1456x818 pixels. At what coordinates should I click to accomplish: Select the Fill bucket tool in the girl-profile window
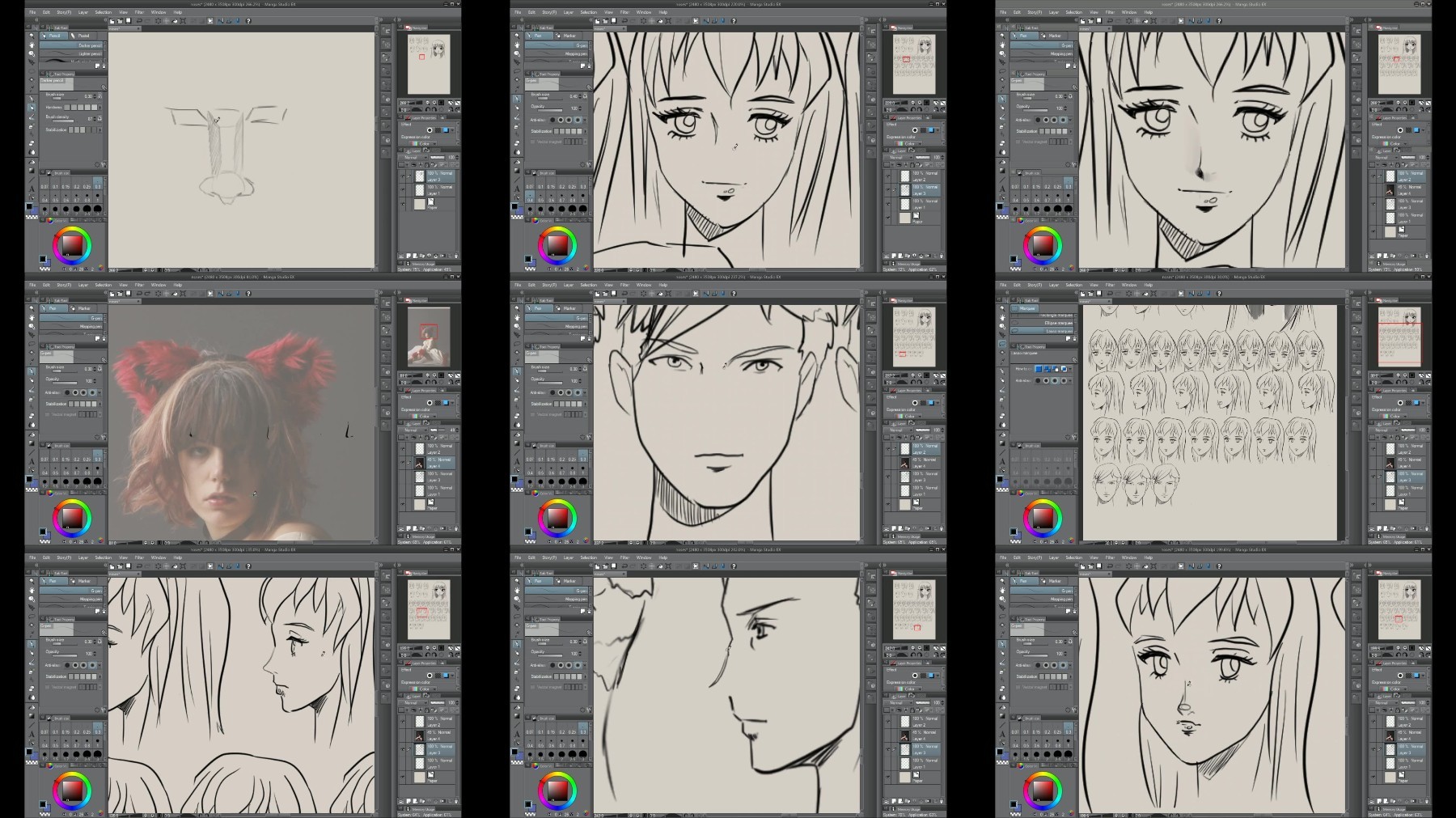tap(32, 707)
